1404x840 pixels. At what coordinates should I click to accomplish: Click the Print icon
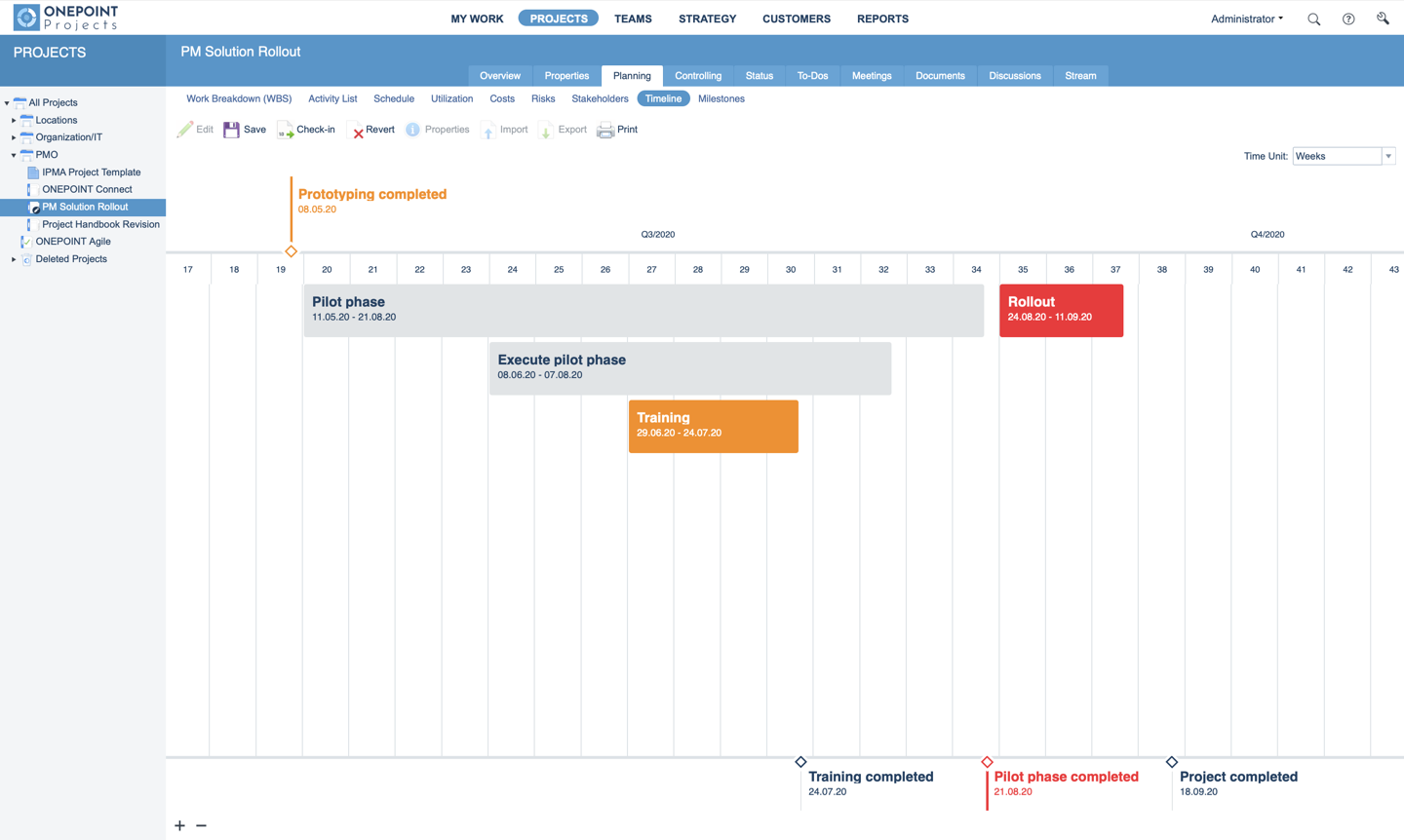(x=605, y=129)
